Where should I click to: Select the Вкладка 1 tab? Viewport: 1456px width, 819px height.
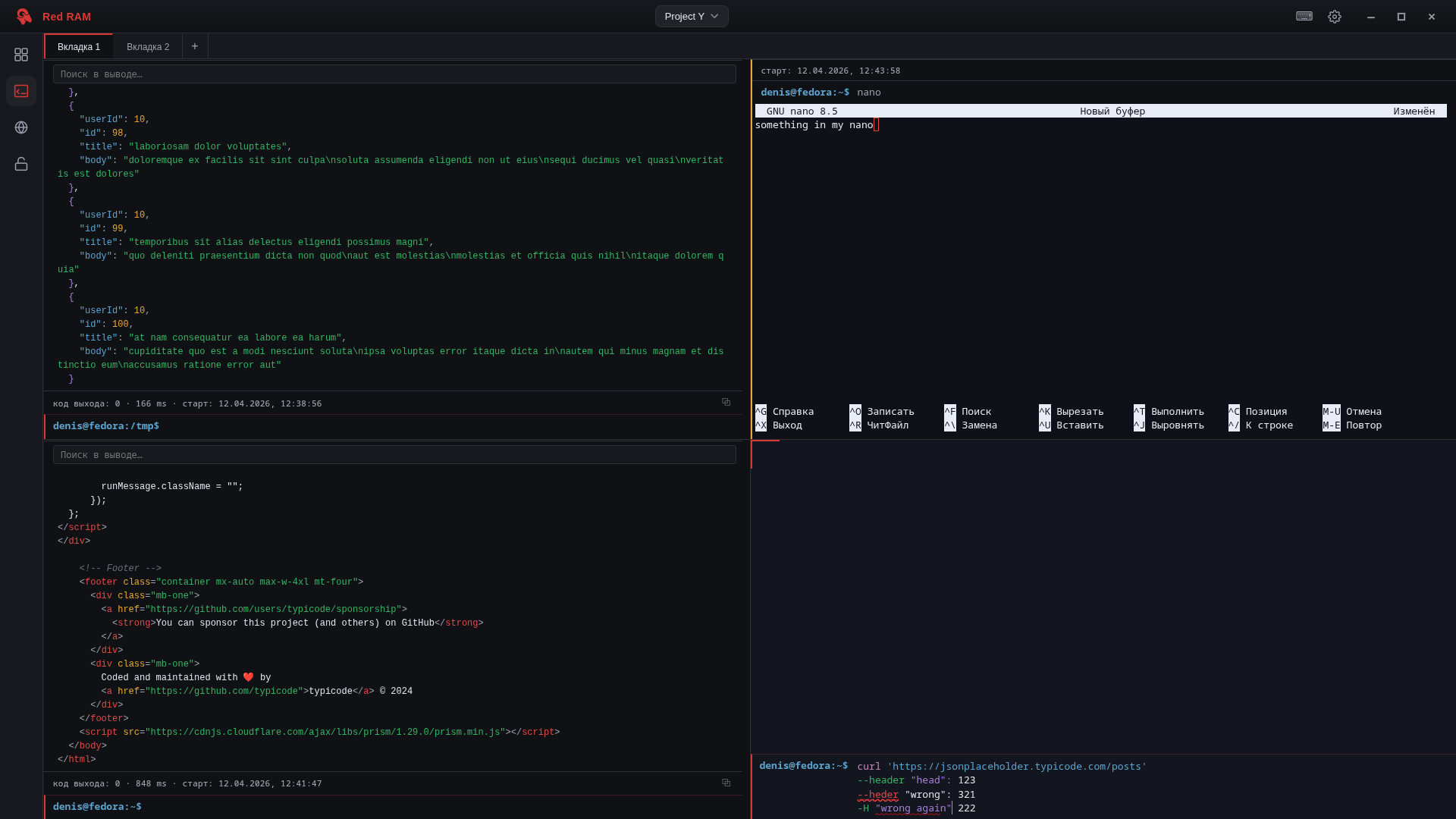point(79,47)
